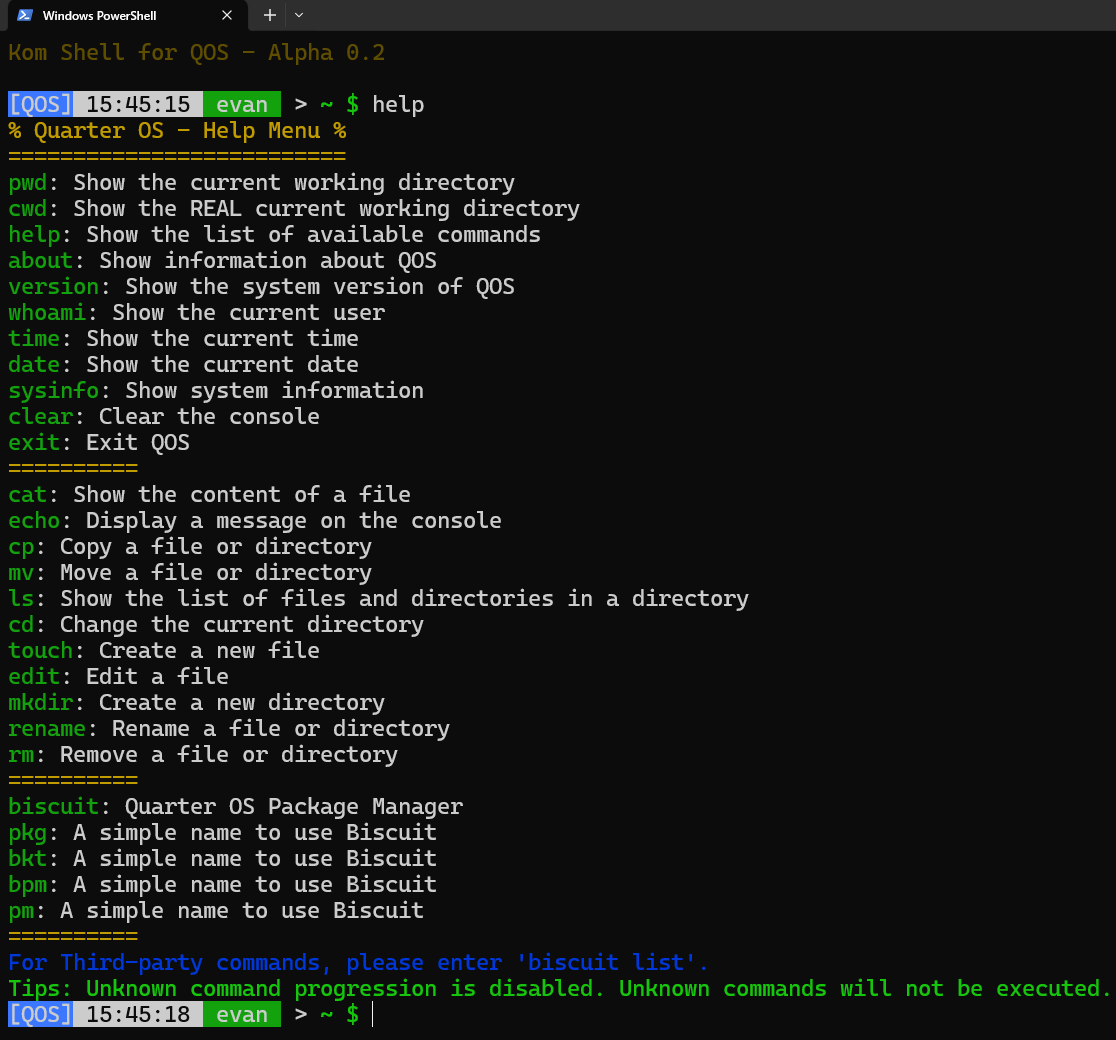This screenshot has height=1040, width=1116.
Task: Click the 'time: Show the current time' line
Action: pos(183,339)
